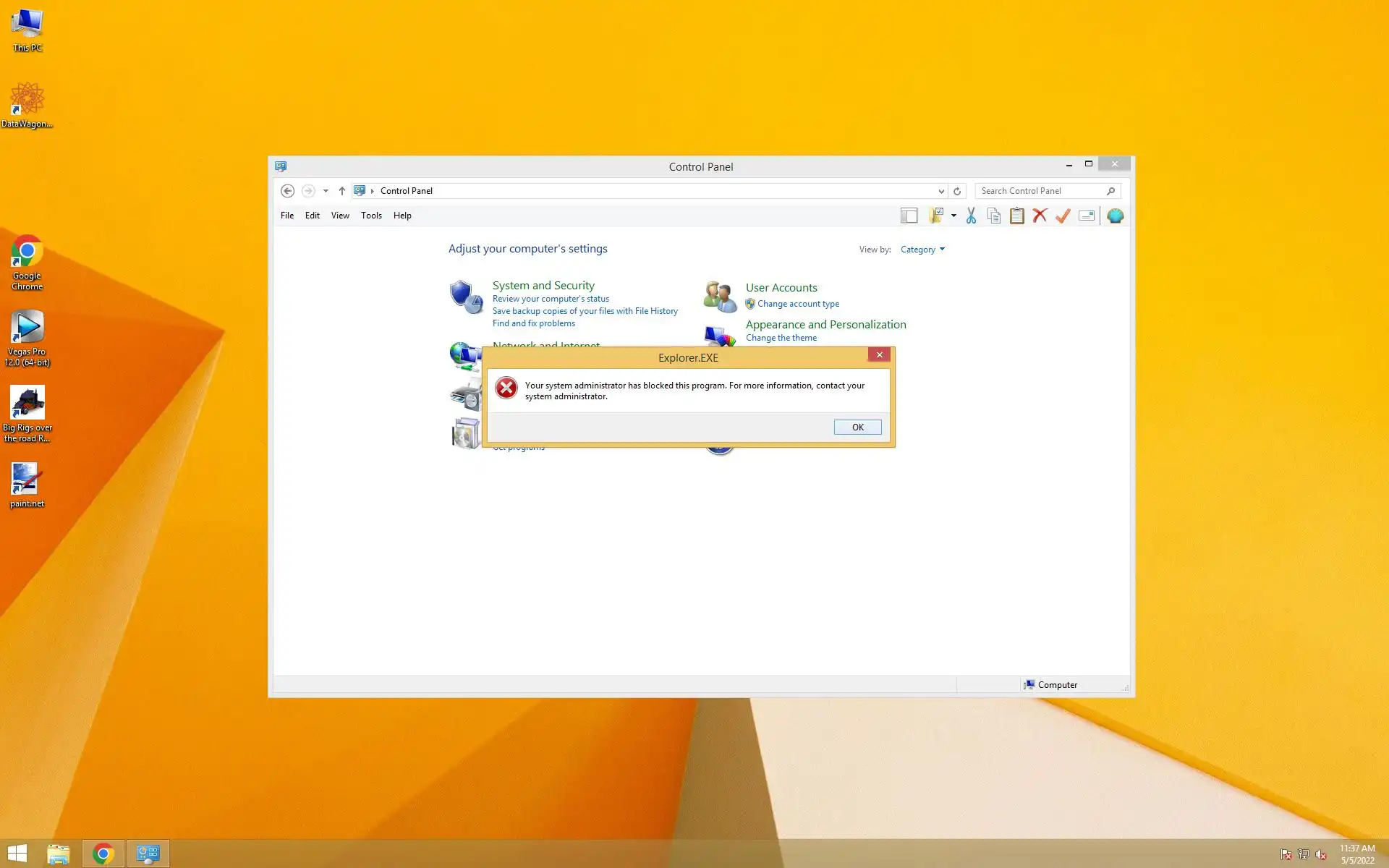Image resolution: width=1389 pixels, height=868 pixels.
Task: Click the email envelope toolbar icon
Action: [x=1086, y=216]
